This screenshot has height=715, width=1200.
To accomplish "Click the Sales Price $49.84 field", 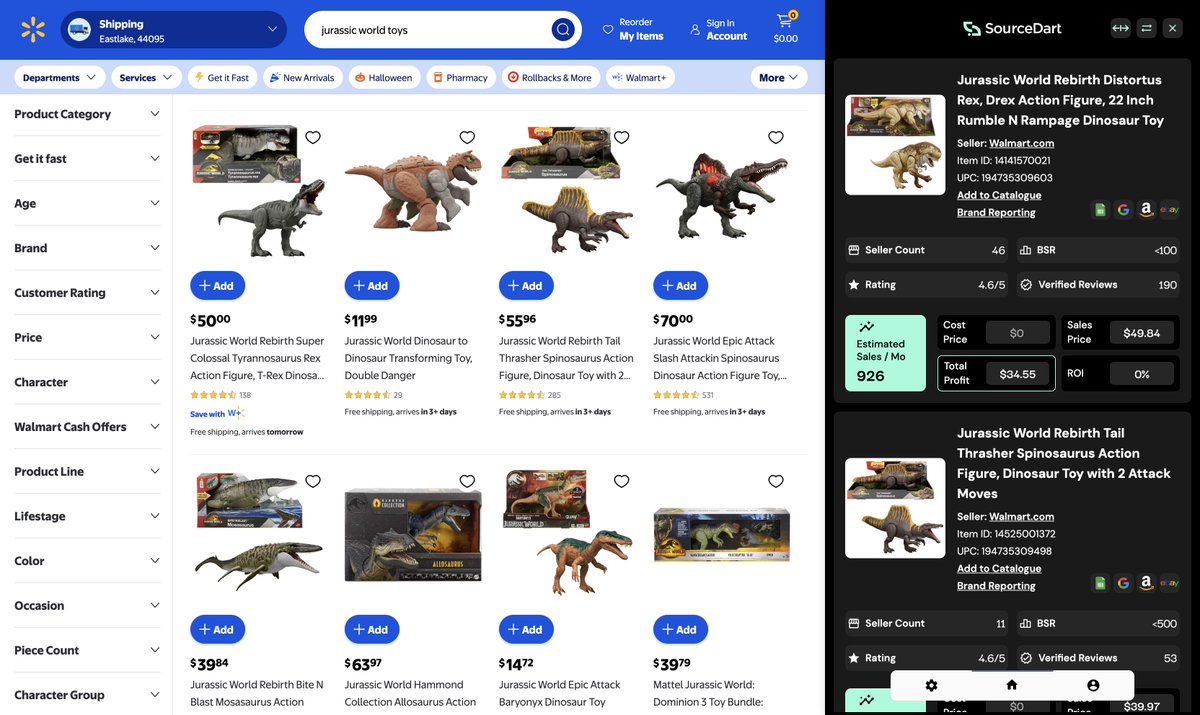I will pyautogui.click(x=1141, y=332).
